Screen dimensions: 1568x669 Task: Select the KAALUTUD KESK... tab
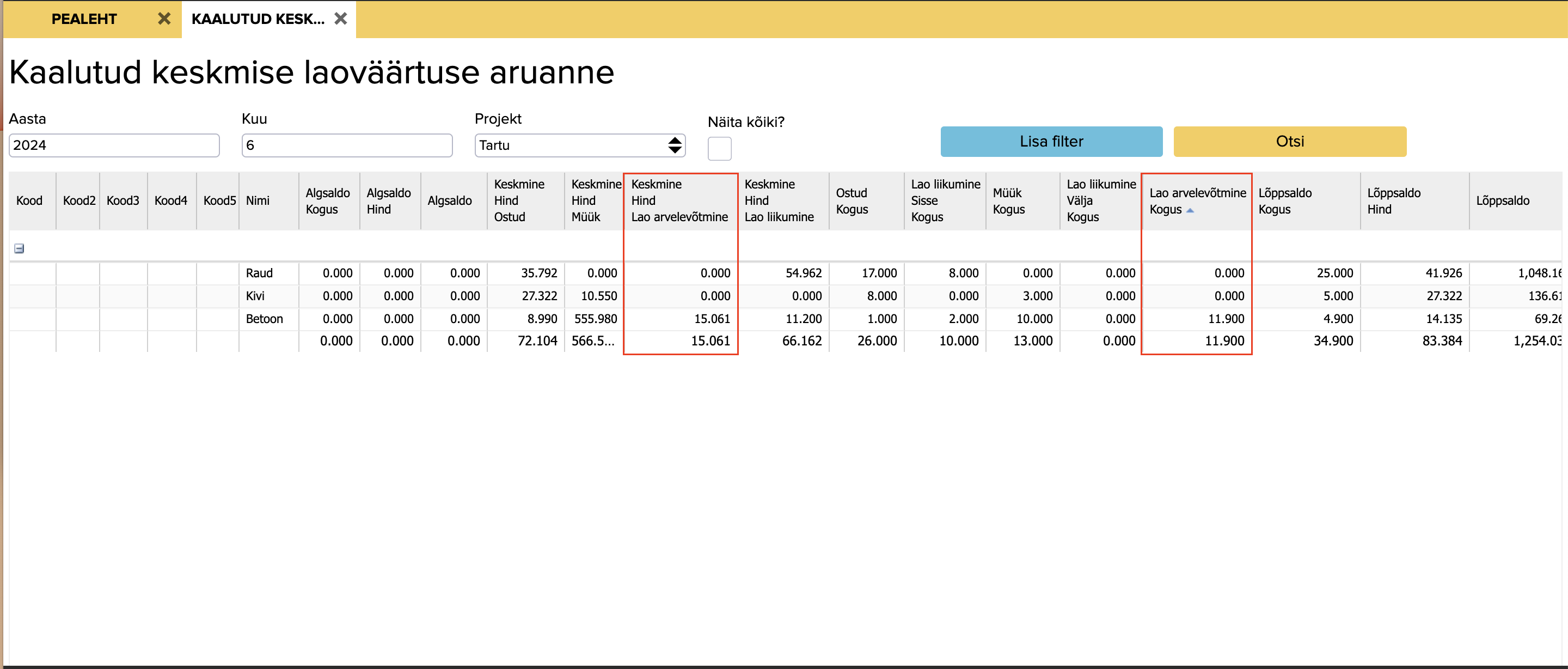(258, 19)
